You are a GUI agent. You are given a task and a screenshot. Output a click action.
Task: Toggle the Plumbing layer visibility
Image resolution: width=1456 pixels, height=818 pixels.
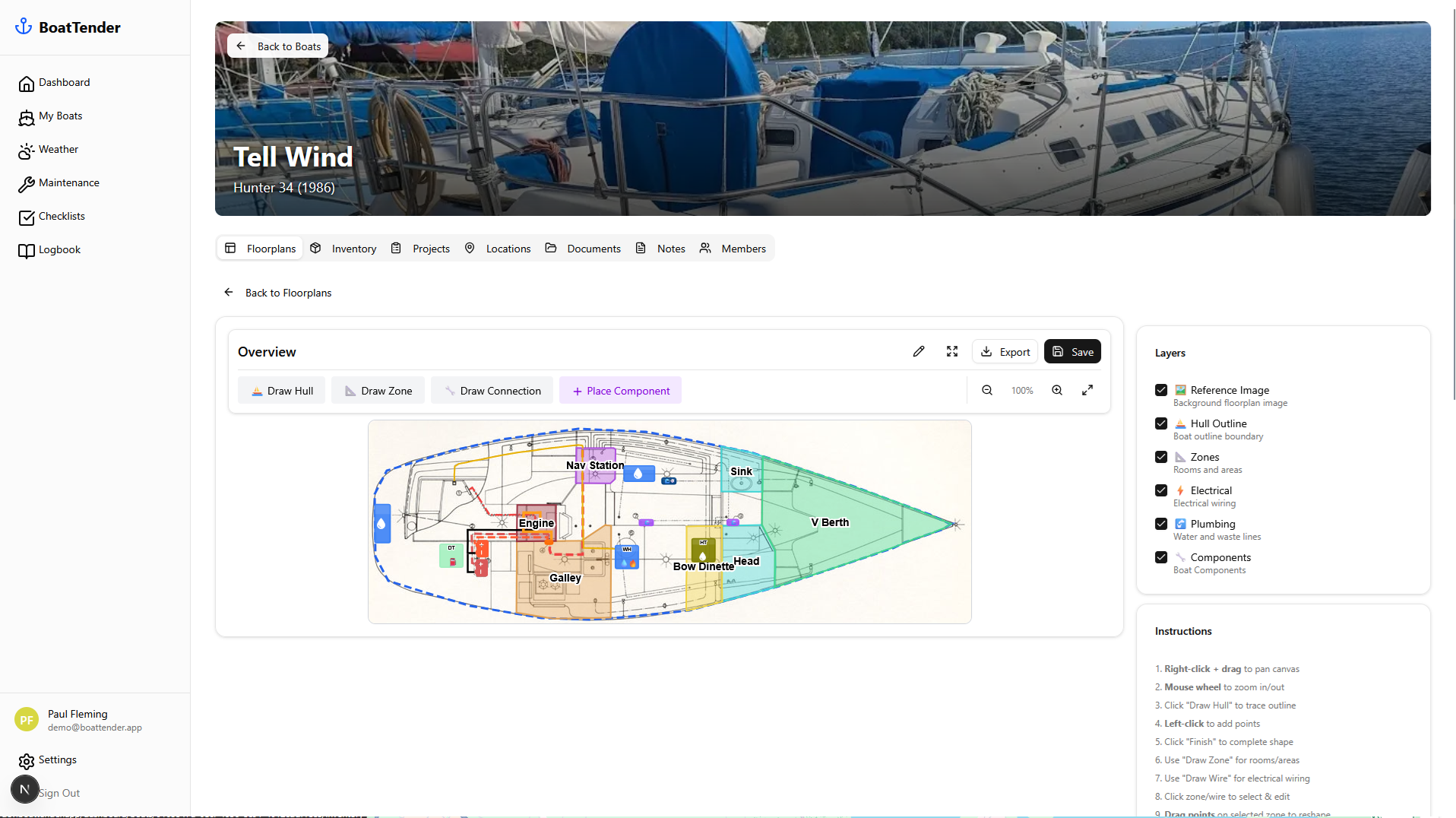(x=1160, y=524)
